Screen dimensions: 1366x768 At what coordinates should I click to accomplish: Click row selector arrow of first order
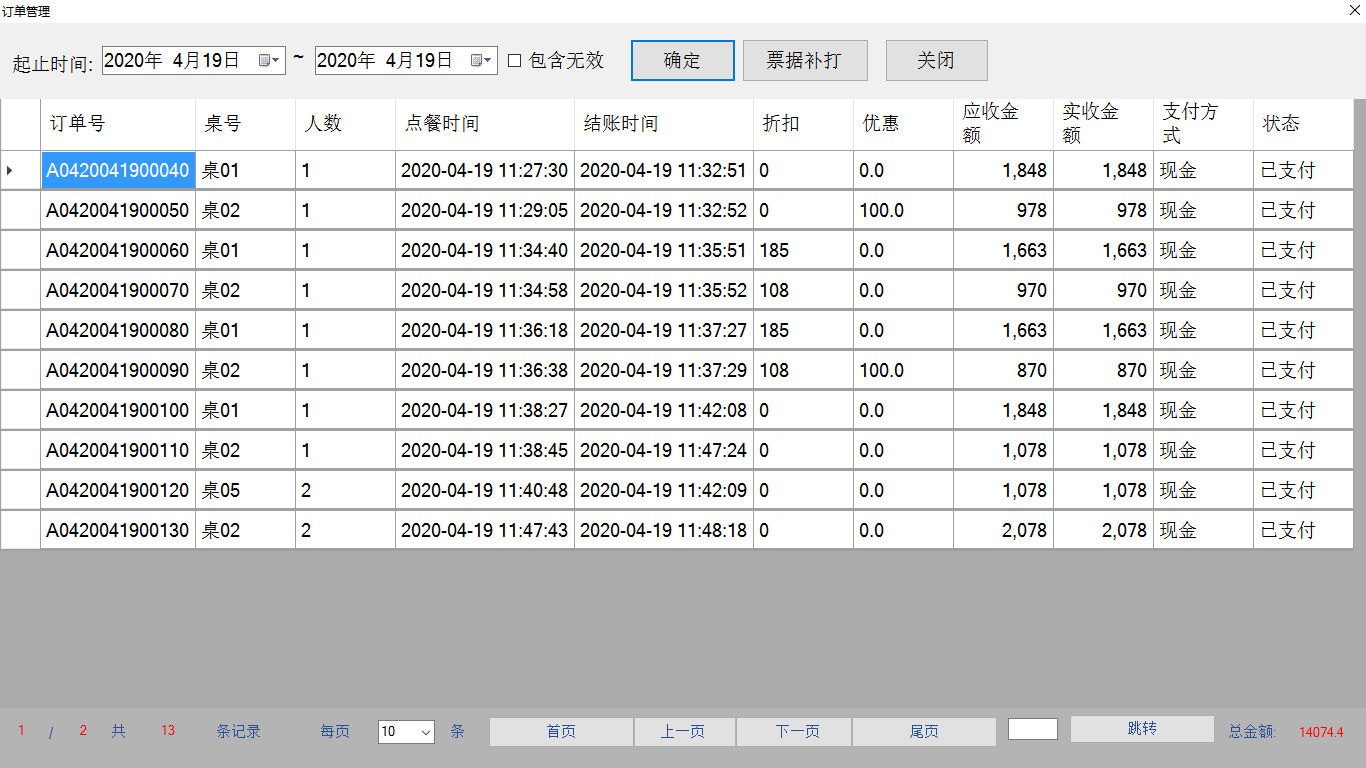(20, 171)
